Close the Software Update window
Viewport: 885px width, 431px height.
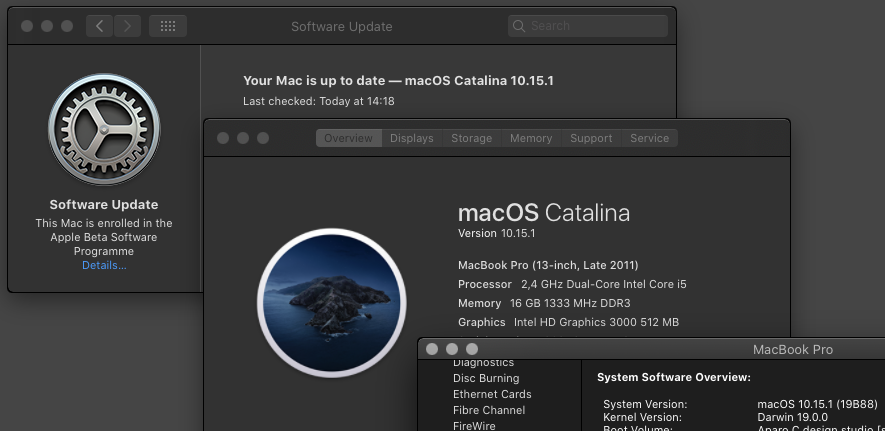coord(27,26)
